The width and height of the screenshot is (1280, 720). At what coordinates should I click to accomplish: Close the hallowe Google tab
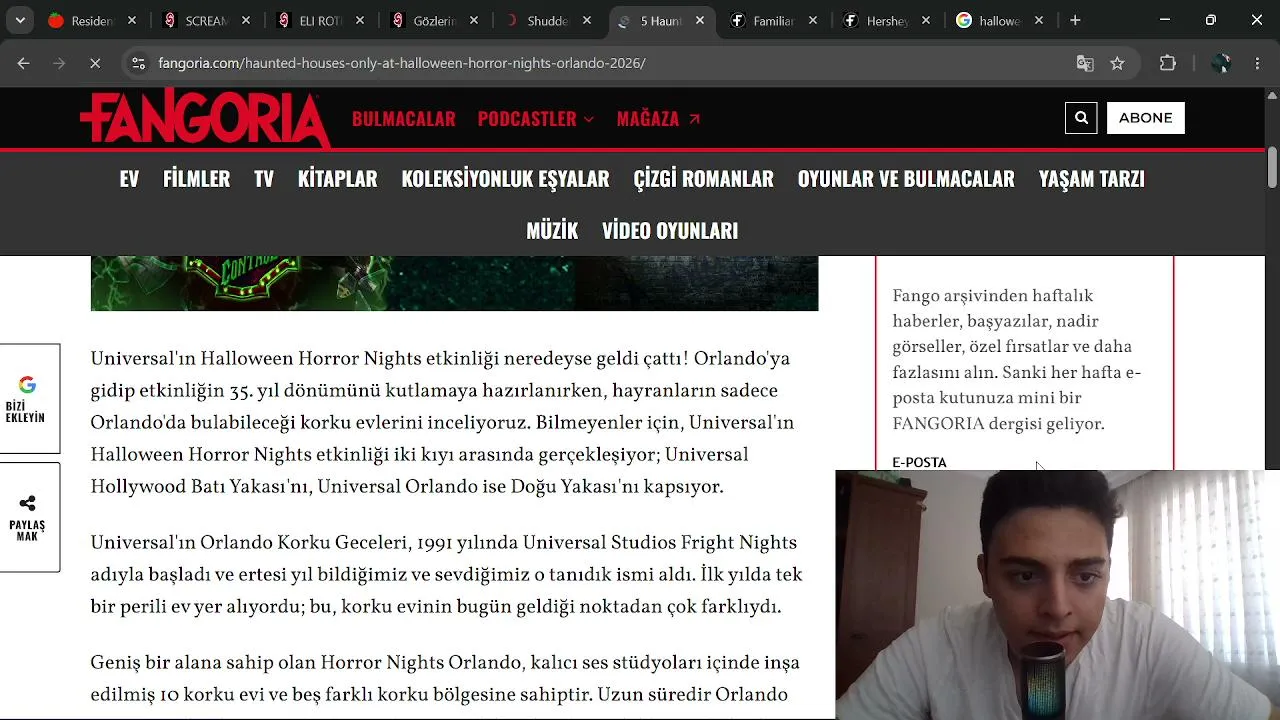[1039, 20]
